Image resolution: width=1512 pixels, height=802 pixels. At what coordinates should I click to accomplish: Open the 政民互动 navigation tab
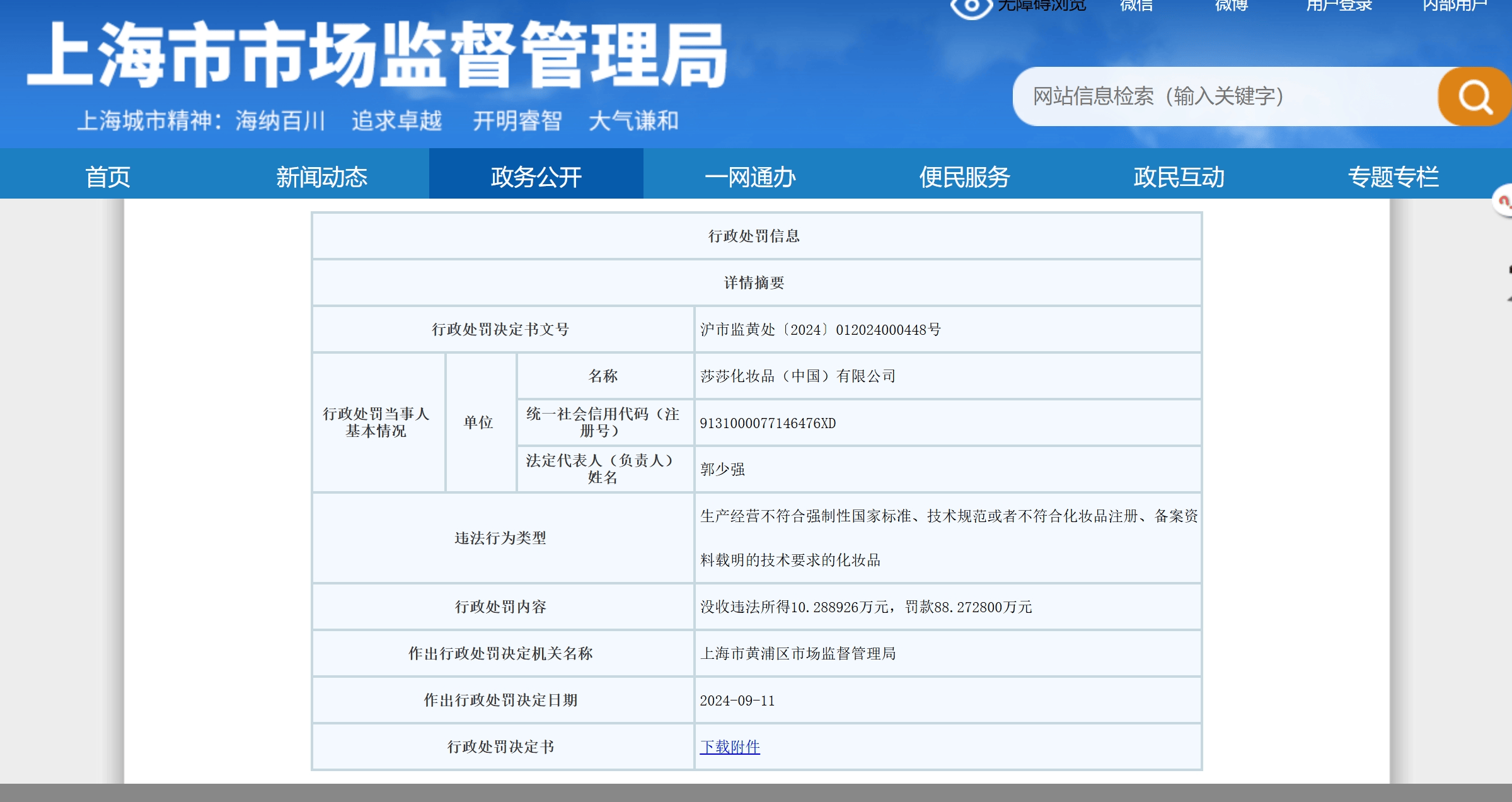coord(1179,177)
